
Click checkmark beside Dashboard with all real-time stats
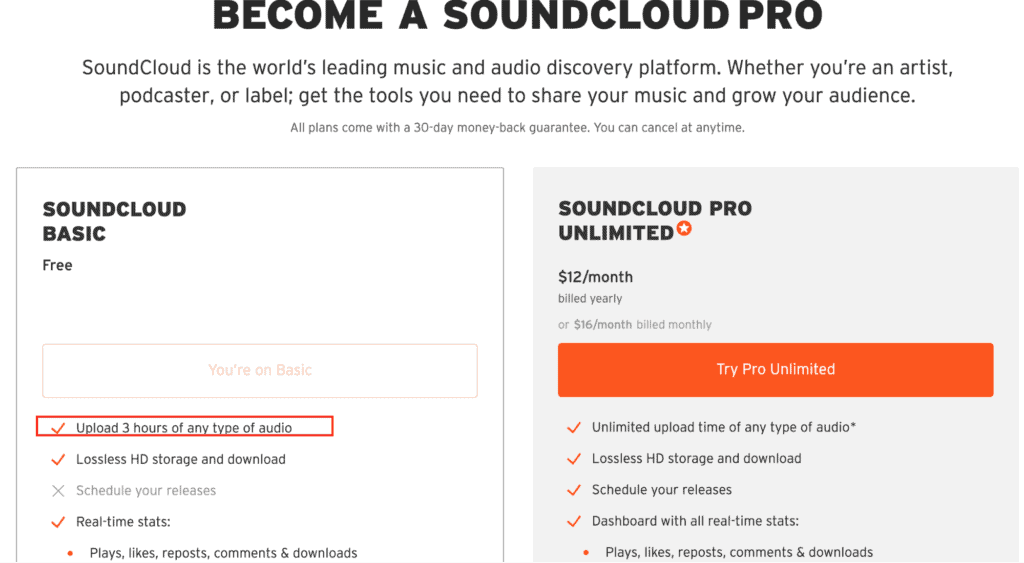(x=574, y=521)
